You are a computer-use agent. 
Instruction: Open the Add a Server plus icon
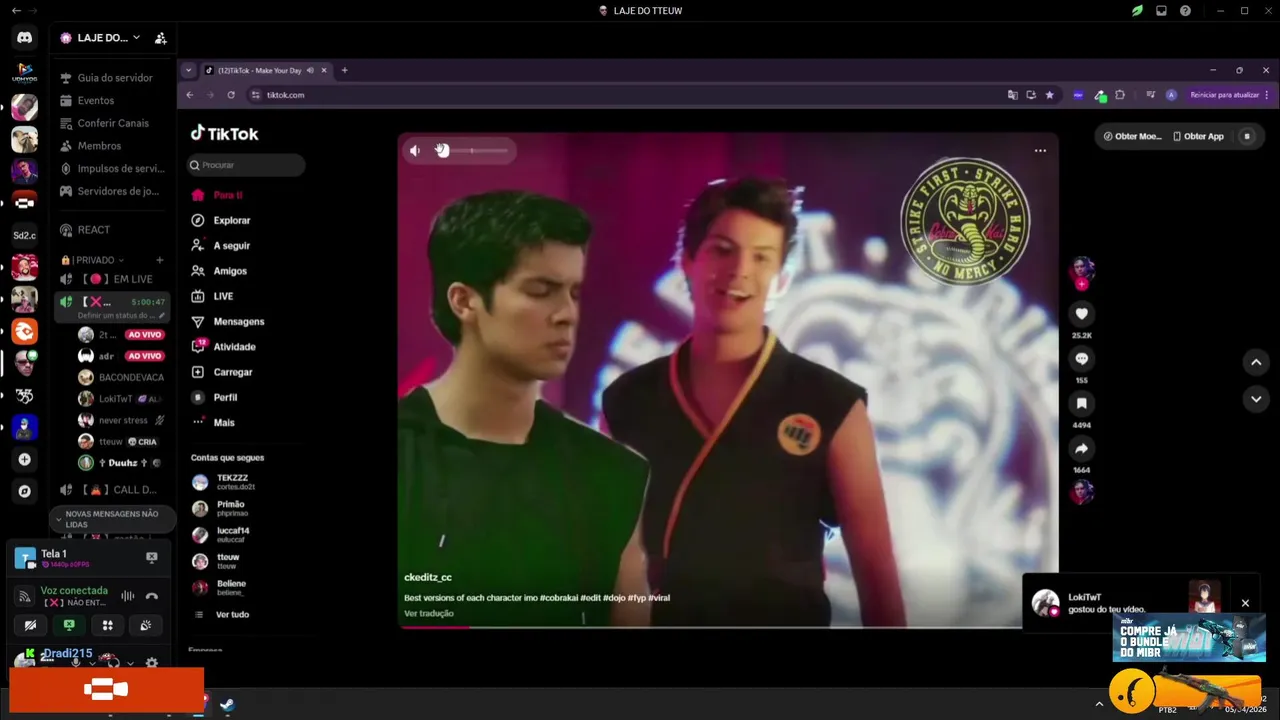[x=25, y=459]
